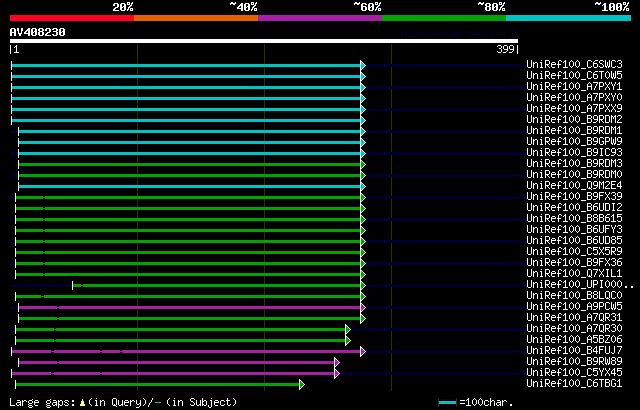Select the UniRef100_B9RDM0 label
Image resolution: width=640 pixels, height=410 pixels.
coord(574,175)
